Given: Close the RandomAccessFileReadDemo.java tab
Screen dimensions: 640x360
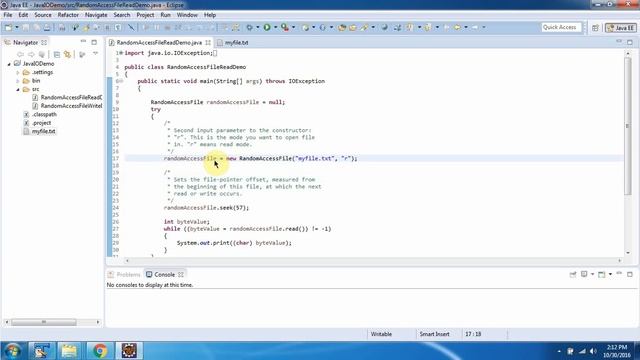Looking at the screenshot, I should click(x=208, y=42).
